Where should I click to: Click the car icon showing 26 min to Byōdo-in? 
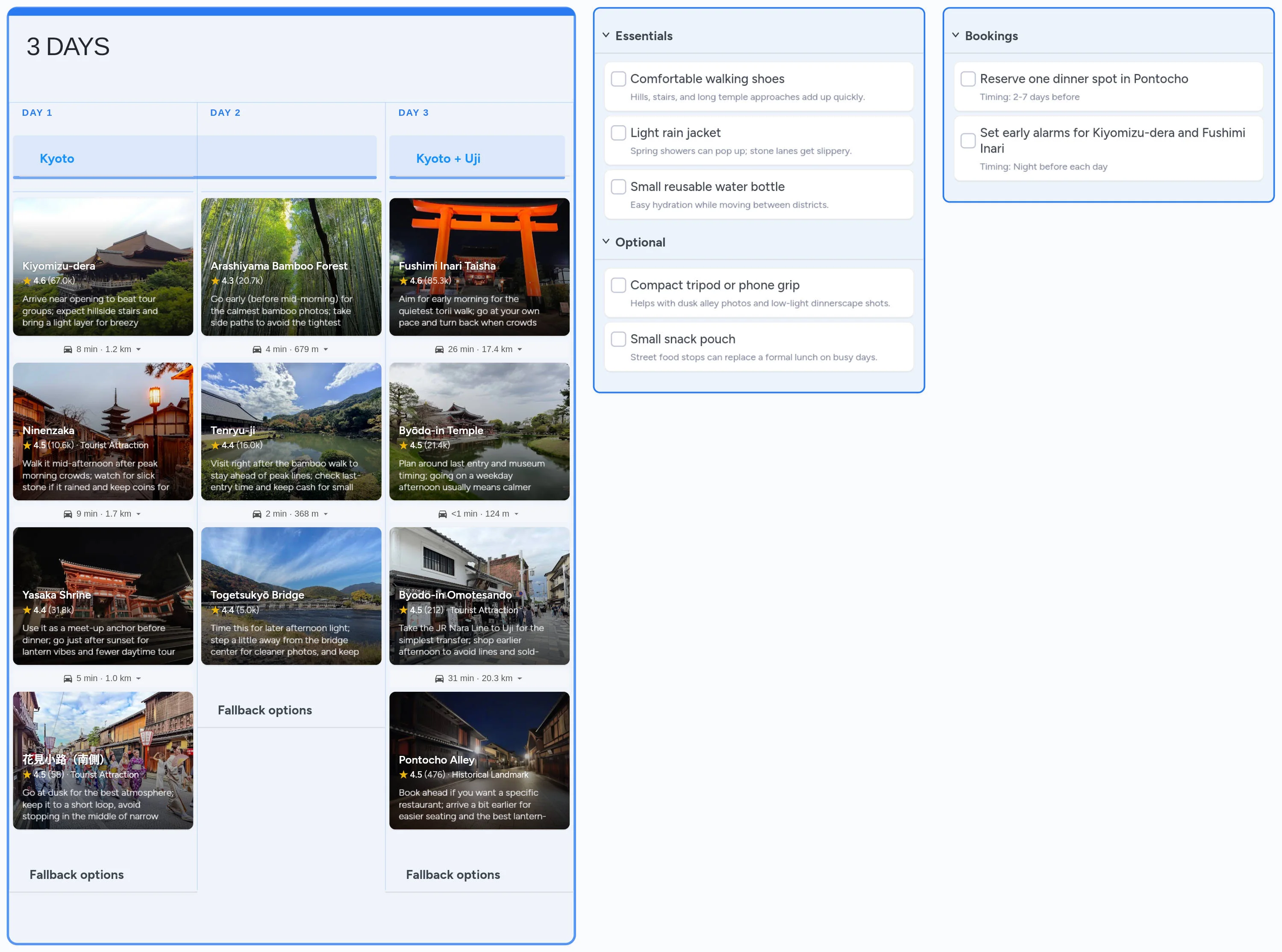(440, 349)
